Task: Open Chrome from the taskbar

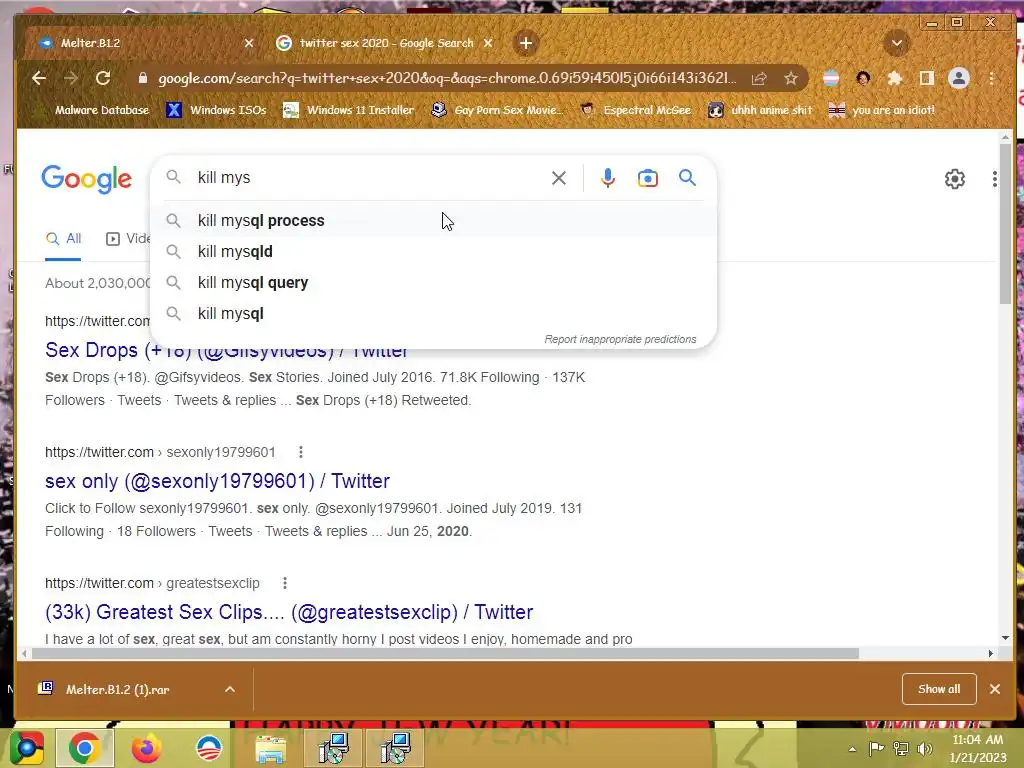Action: 84,748
